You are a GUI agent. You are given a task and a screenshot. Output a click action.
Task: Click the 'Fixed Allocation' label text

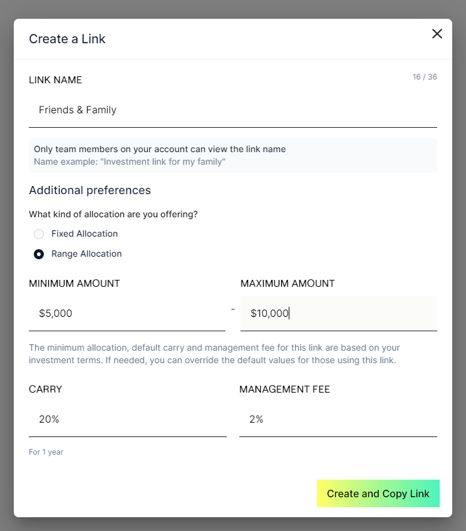tap(84, 234)
